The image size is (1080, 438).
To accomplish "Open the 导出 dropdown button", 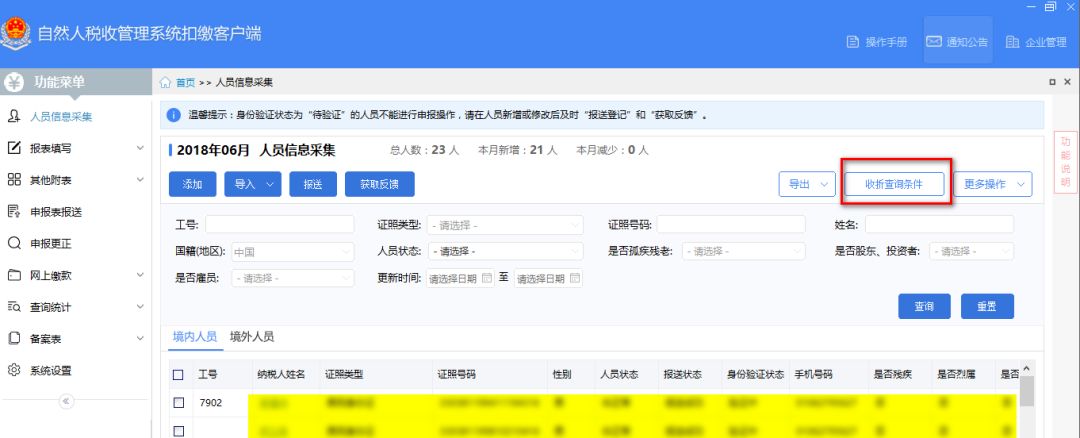I will pyautogui.click(x=807, y=184).
